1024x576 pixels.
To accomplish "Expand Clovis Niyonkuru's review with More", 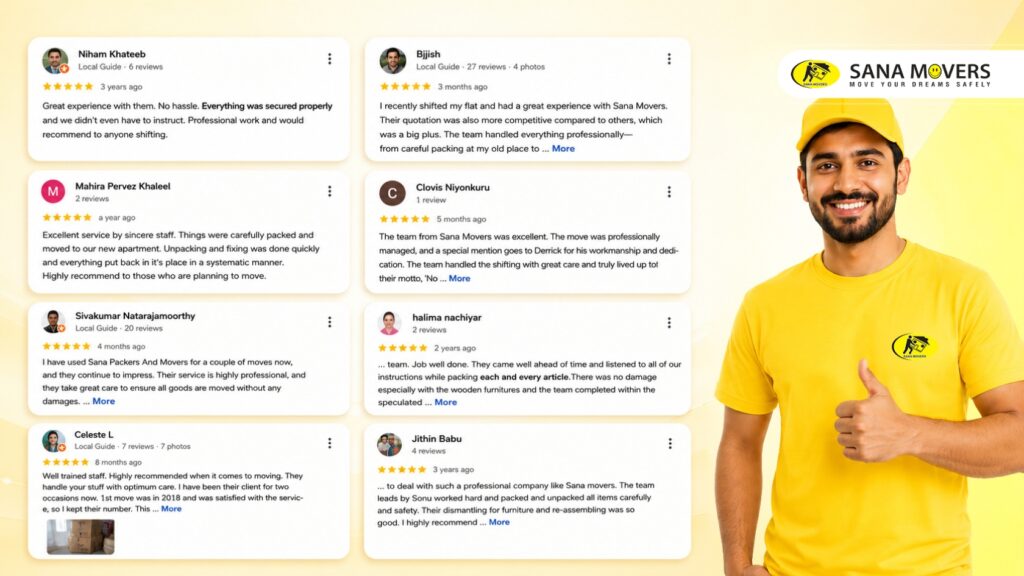I will point(459,278).
